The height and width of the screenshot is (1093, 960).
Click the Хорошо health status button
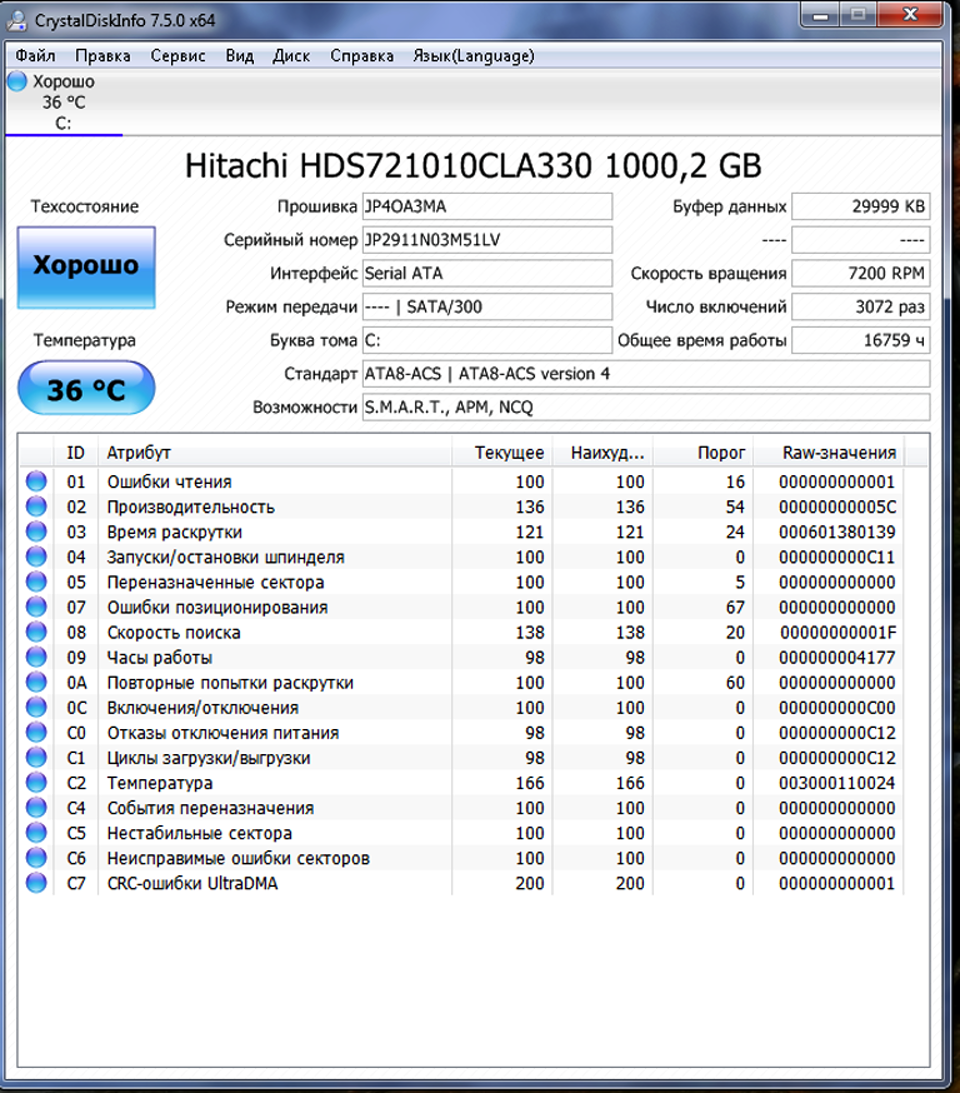pyautogui.click(x=86, y=266)
